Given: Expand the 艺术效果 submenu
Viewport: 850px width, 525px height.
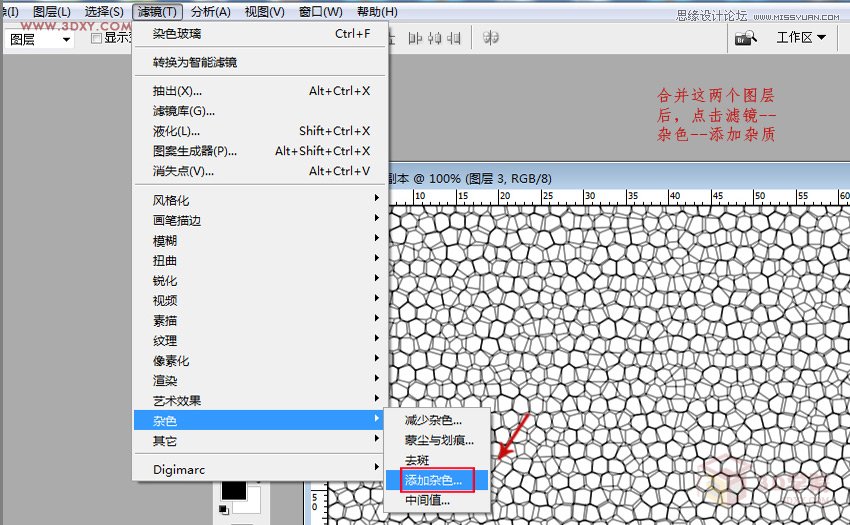Looking at the screenshot, I should [x=261, y=401].
